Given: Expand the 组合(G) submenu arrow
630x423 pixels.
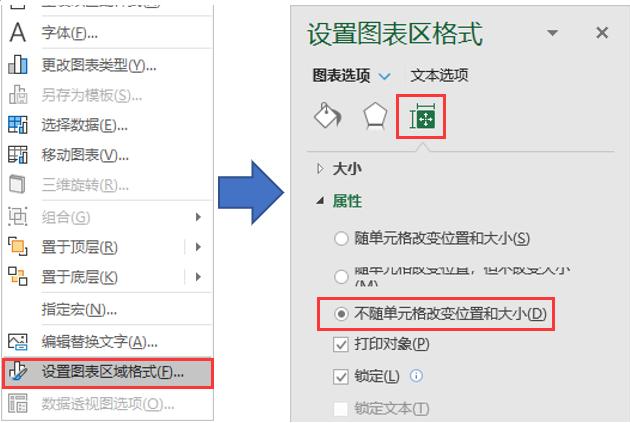Looking at the screenshot, I should (198, 217).
